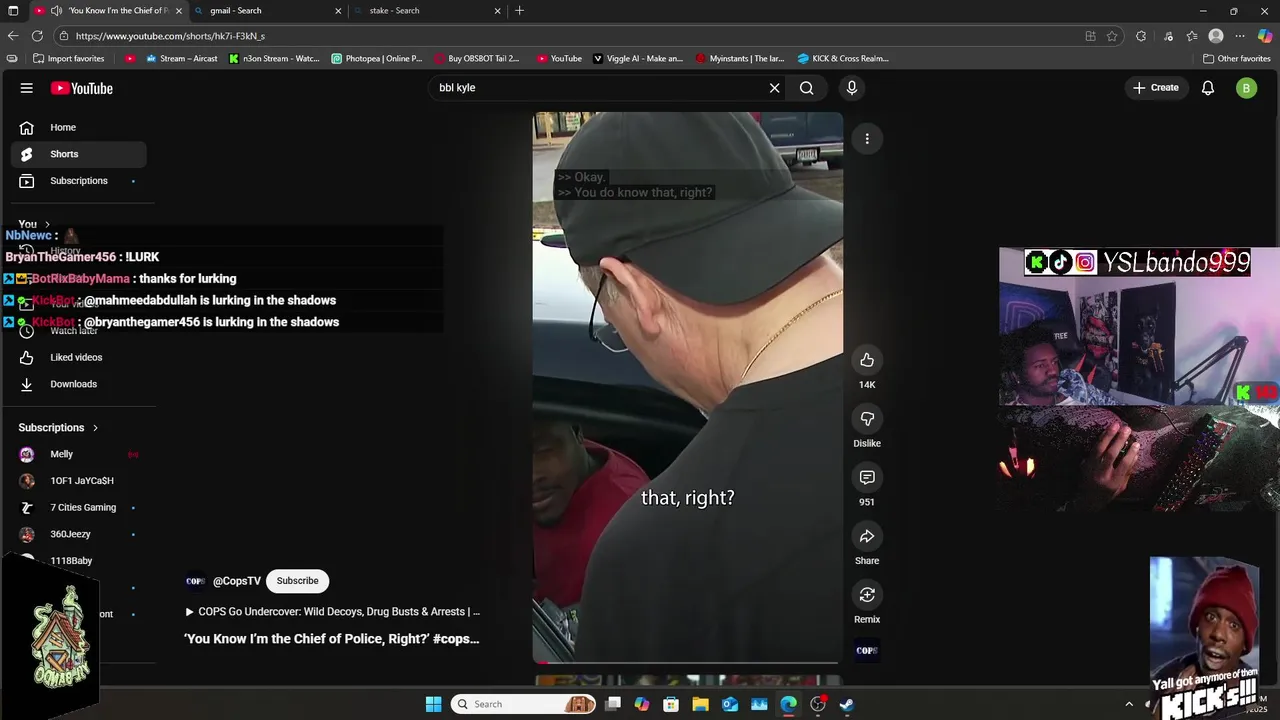Screen dimensions: 1280x720
Task: Open the tab actions menu in the top-left corner
Action: tap(13, 11)
